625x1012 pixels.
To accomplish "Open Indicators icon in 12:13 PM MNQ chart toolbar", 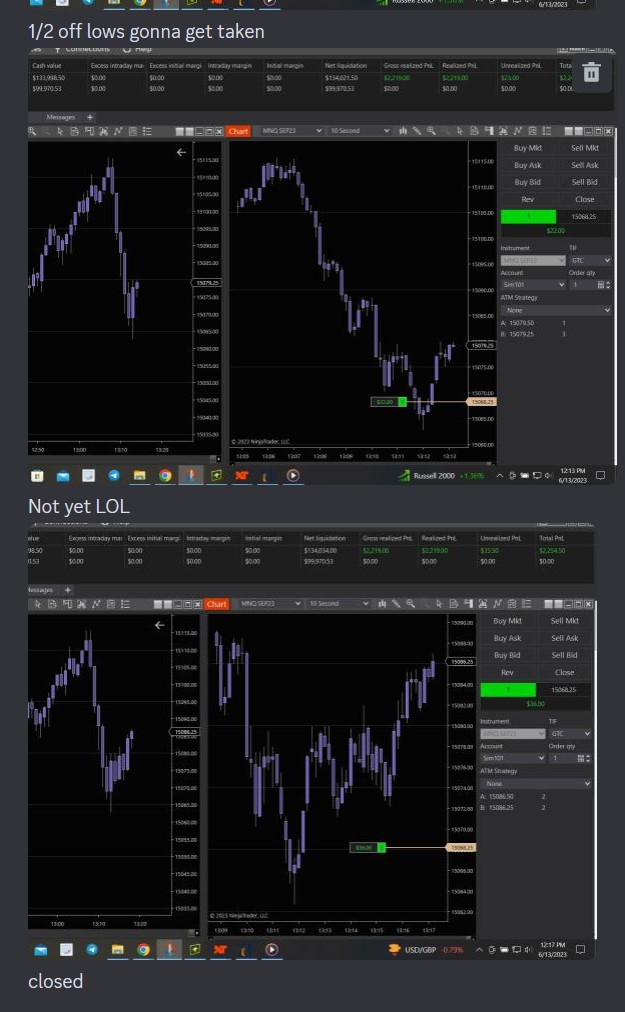I will [x=518, y=131].
